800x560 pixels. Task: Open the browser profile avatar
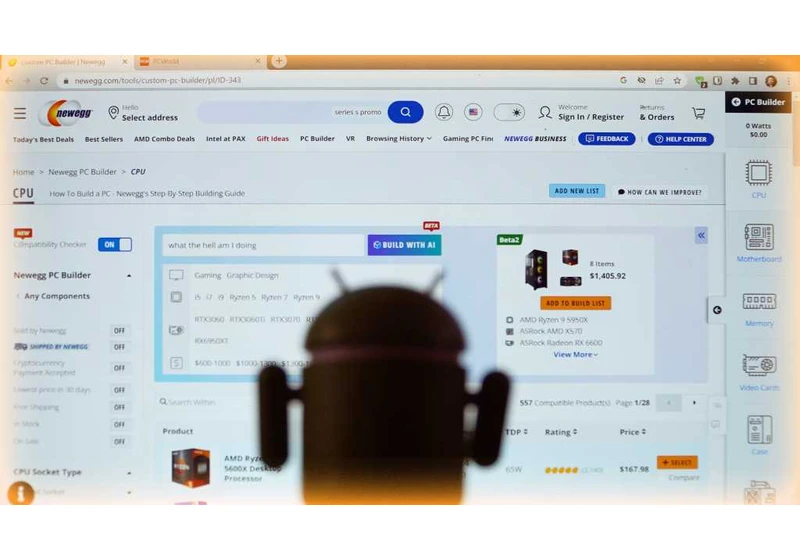[x=771, y=81]
